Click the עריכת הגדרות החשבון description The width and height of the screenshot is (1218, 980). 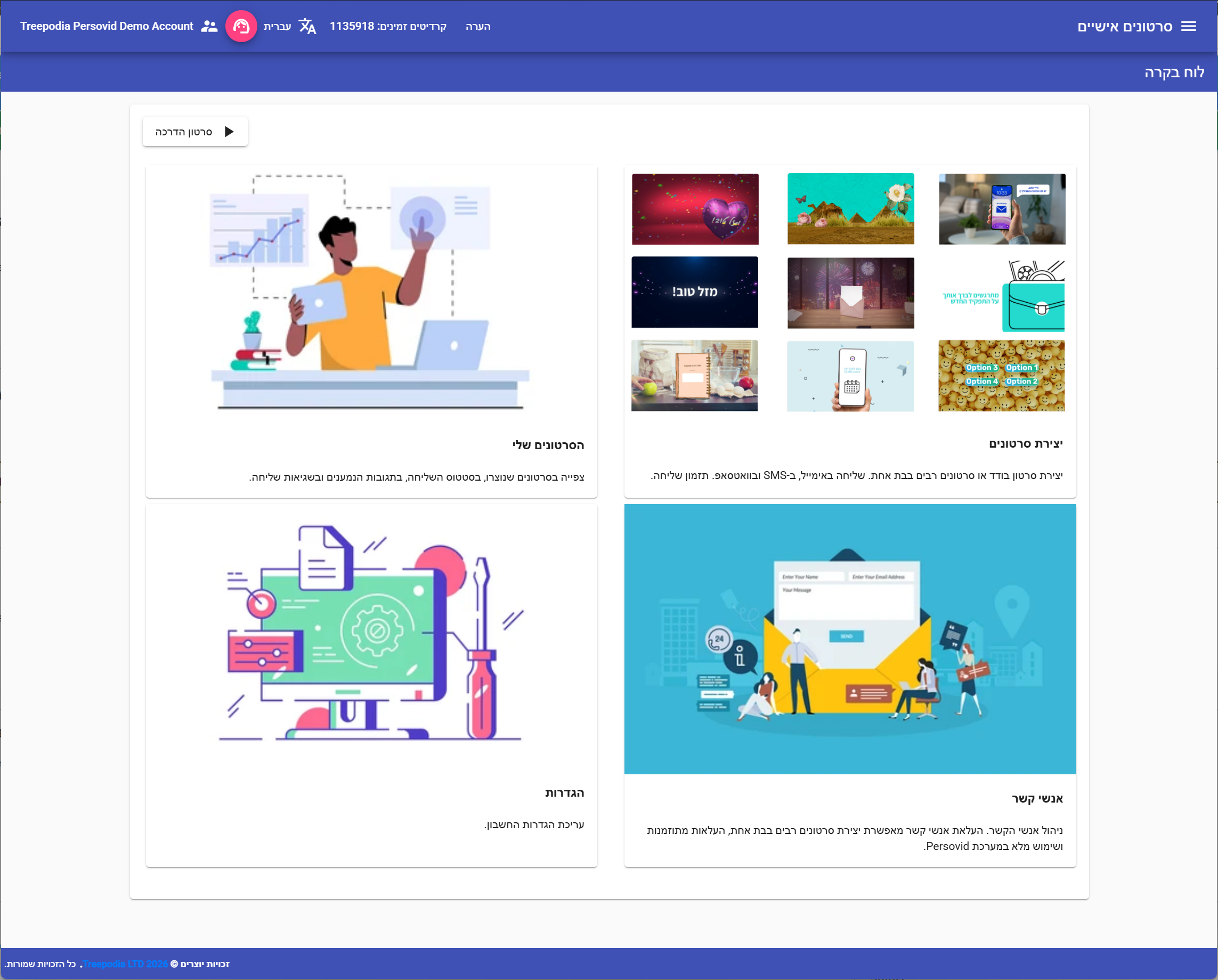pos(534,824)
